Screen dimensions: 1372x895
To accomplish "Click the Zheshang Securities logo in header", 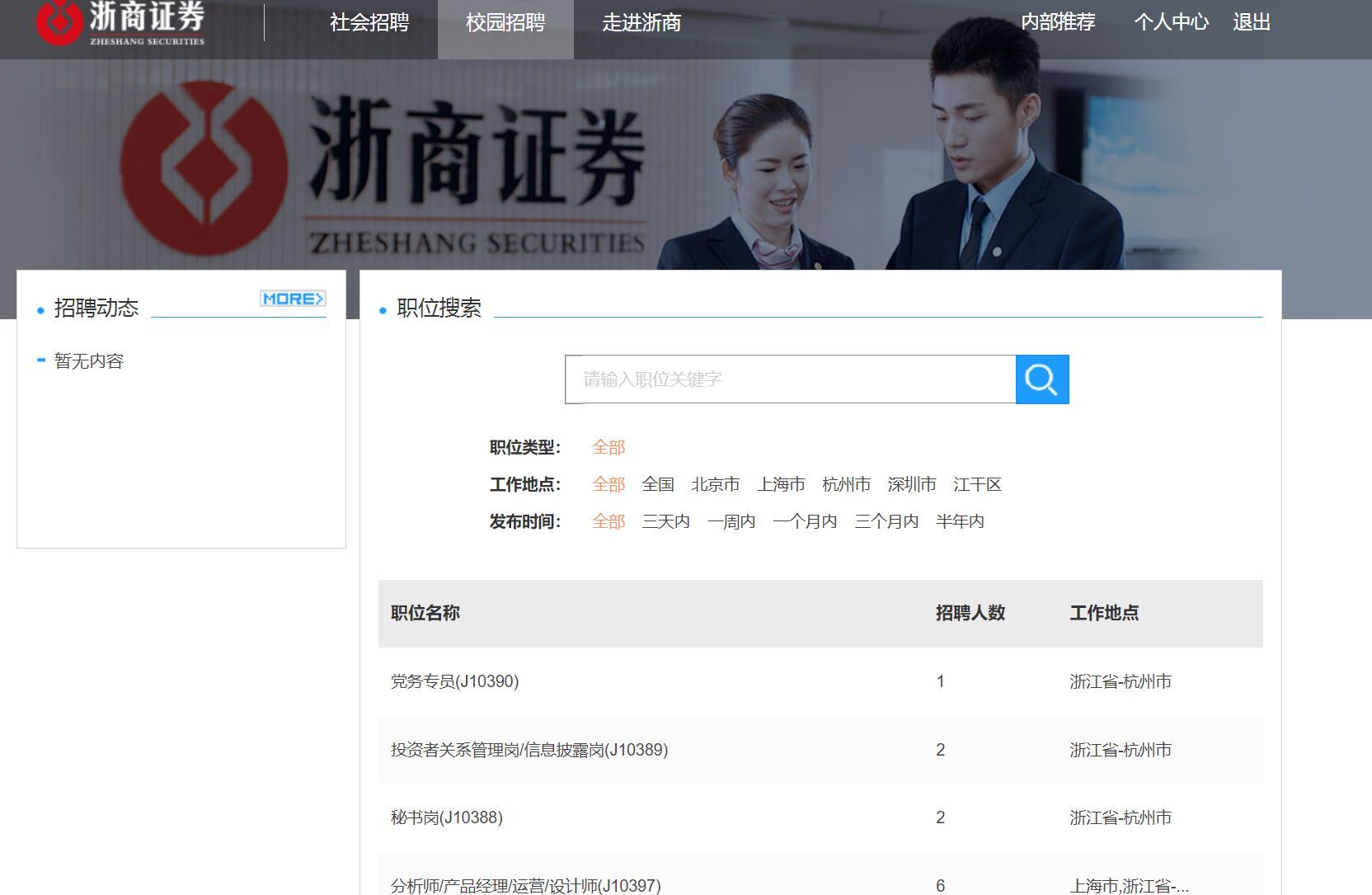I will pos(120,22).
